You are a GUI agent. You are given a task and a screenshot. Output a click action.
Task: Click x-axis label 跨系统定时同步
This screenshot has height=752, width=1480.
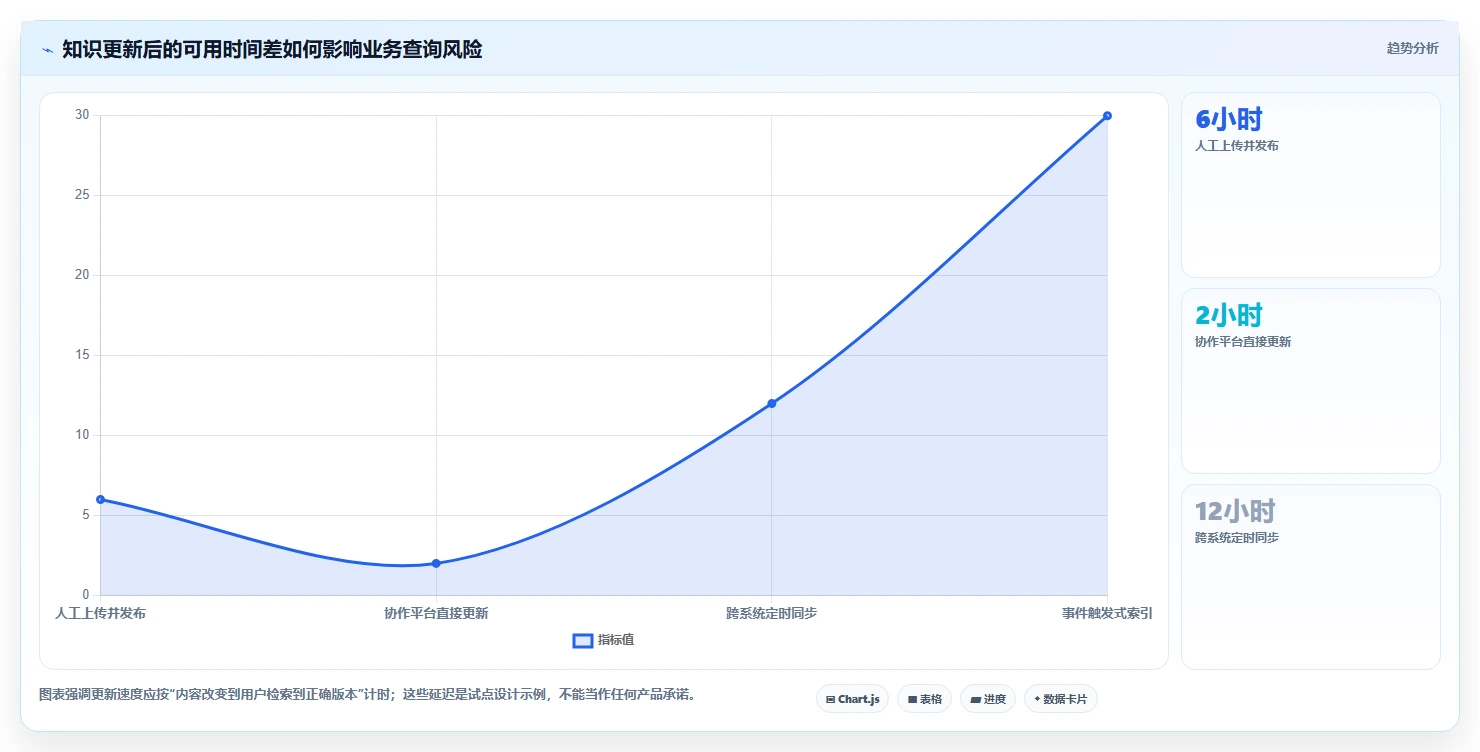(x=771, y=613)
